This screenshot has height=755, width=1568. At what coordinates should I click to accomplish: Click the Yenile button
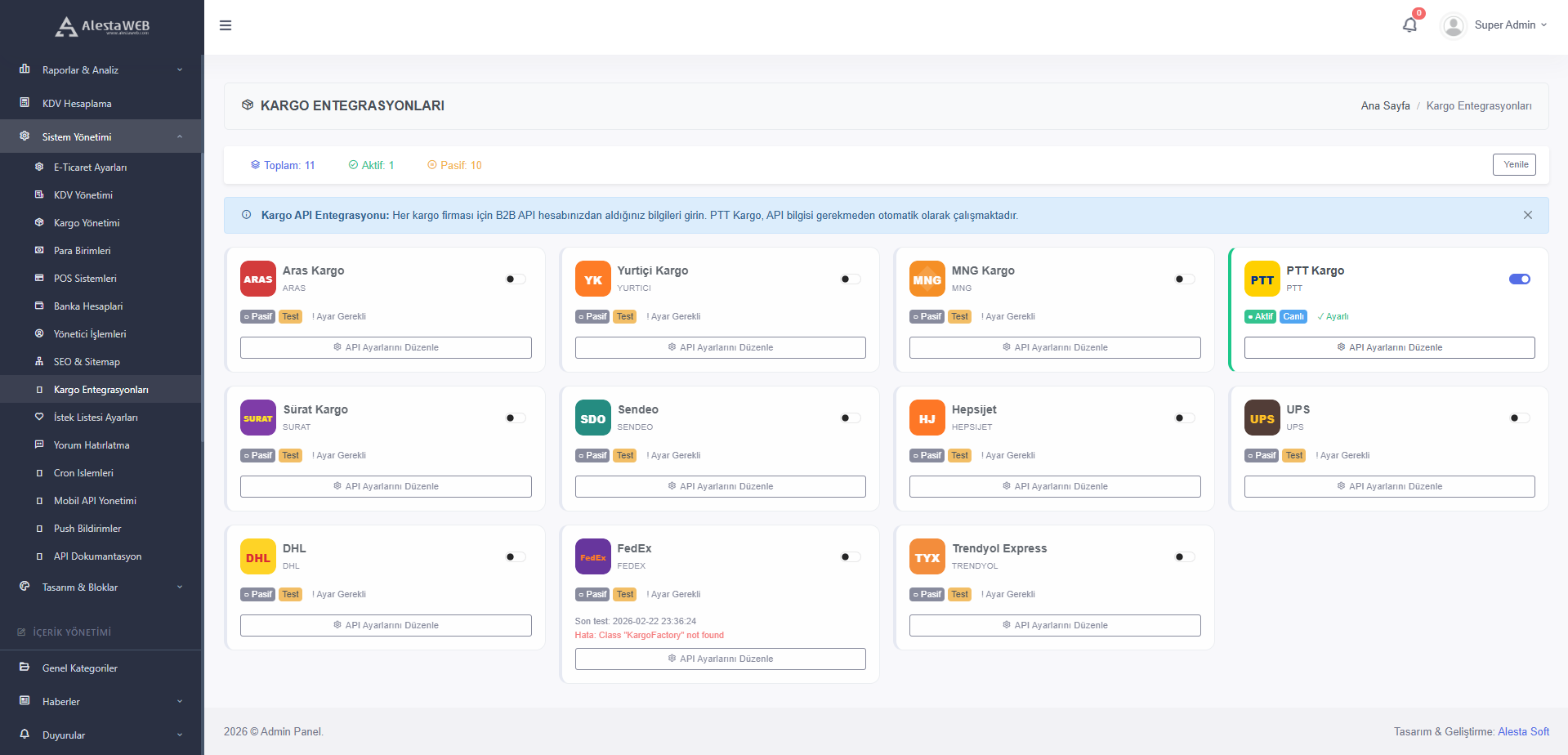[x=1514, y=164]
